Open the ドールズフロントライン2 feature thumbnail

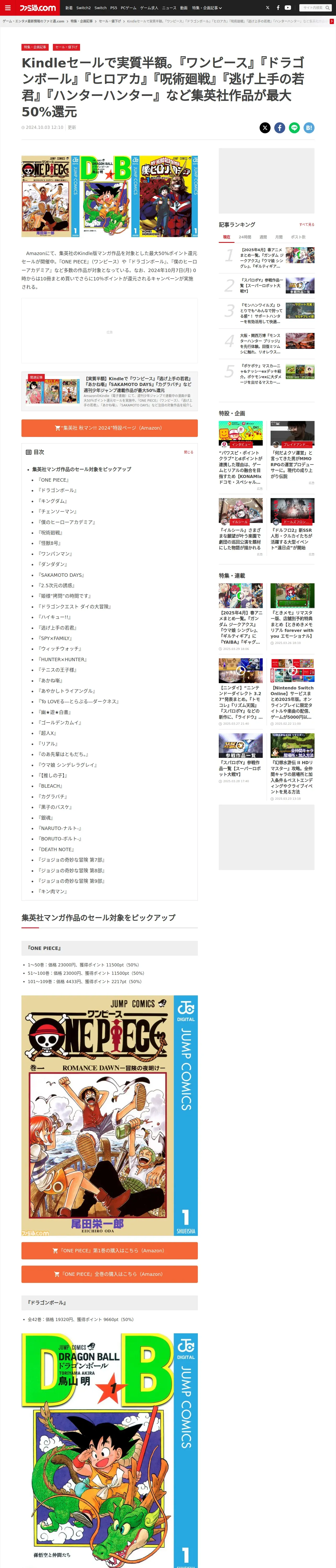point(293,511)
